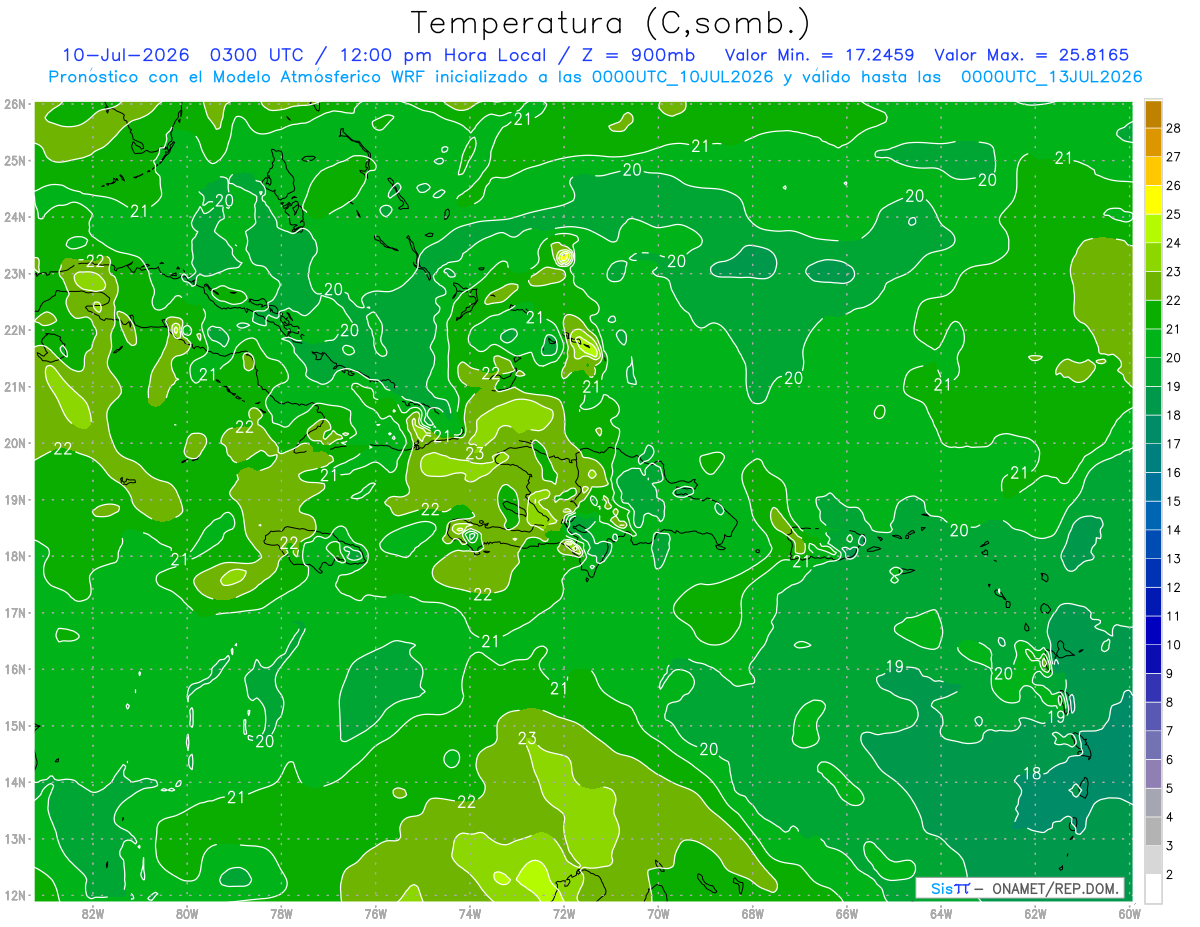Pick the lime swatch between 23 and 24
The image size is (1200, 927).
(x=1153, y=257)
